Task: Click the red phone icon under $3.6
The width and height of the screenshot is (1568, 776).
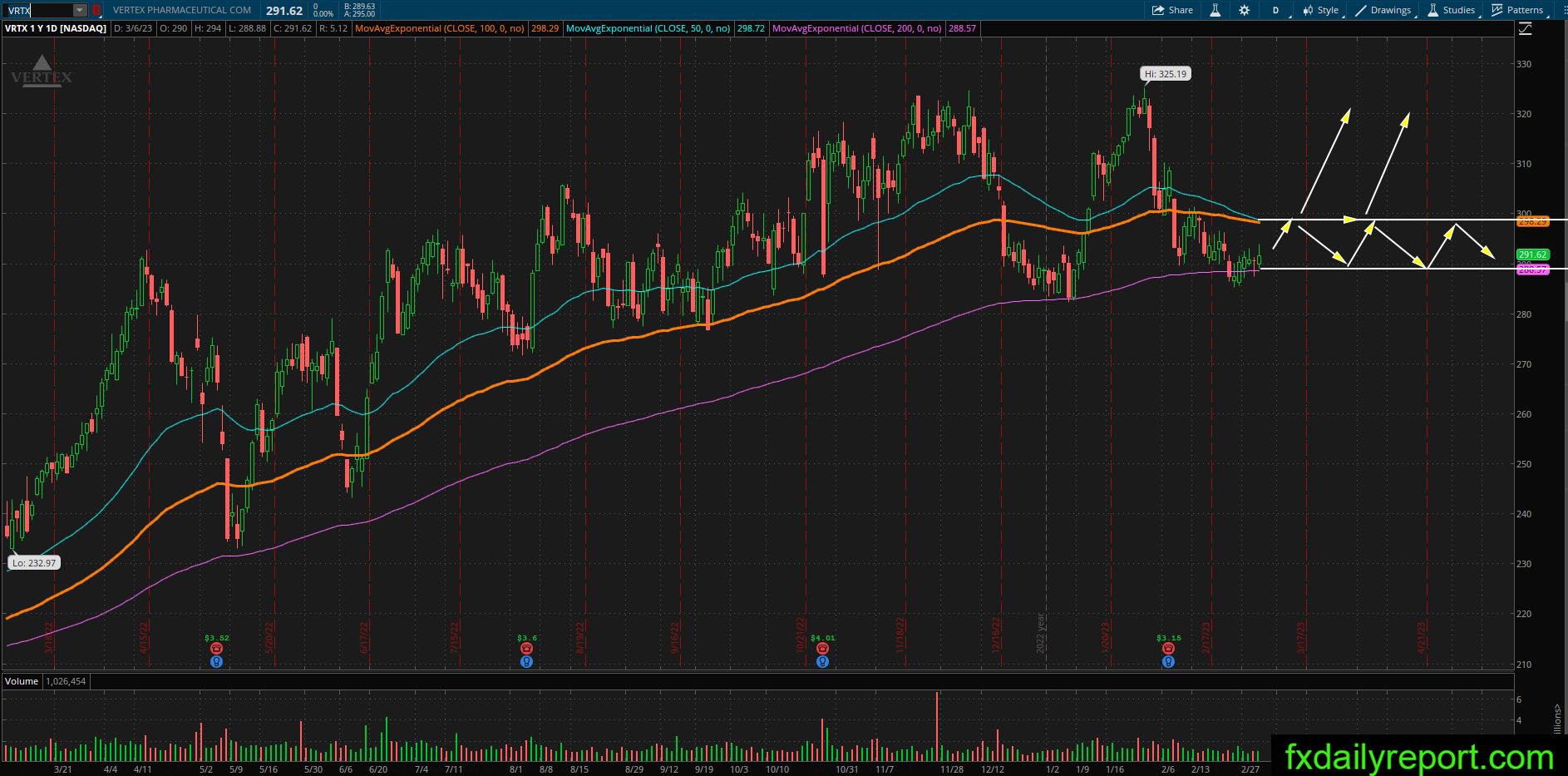Action: tap(526, 649)
